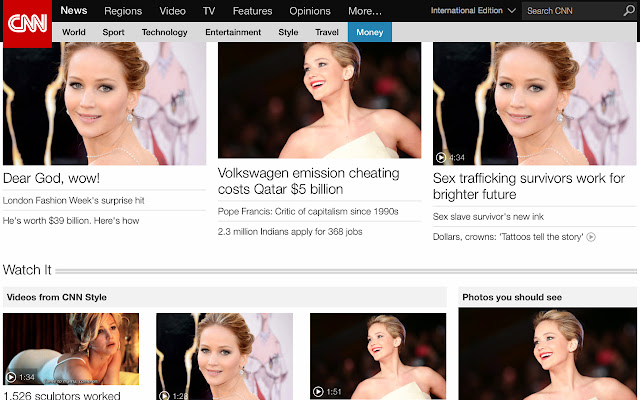Open Pope Francis critic of capitalism link
The image size is (640, 400).
[x=308, y=211]
